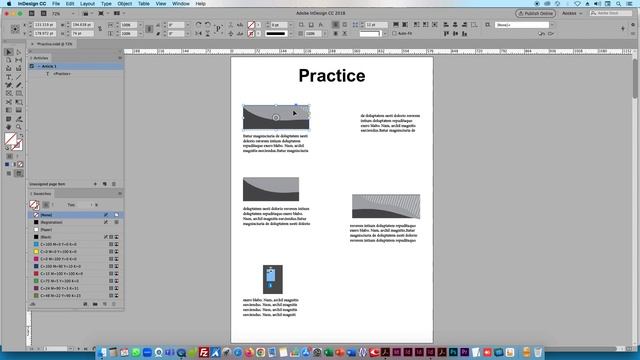The image size is (640, 360).
Task: Select the Zoom tool in toolbox
Action: [x=19, y=127]
